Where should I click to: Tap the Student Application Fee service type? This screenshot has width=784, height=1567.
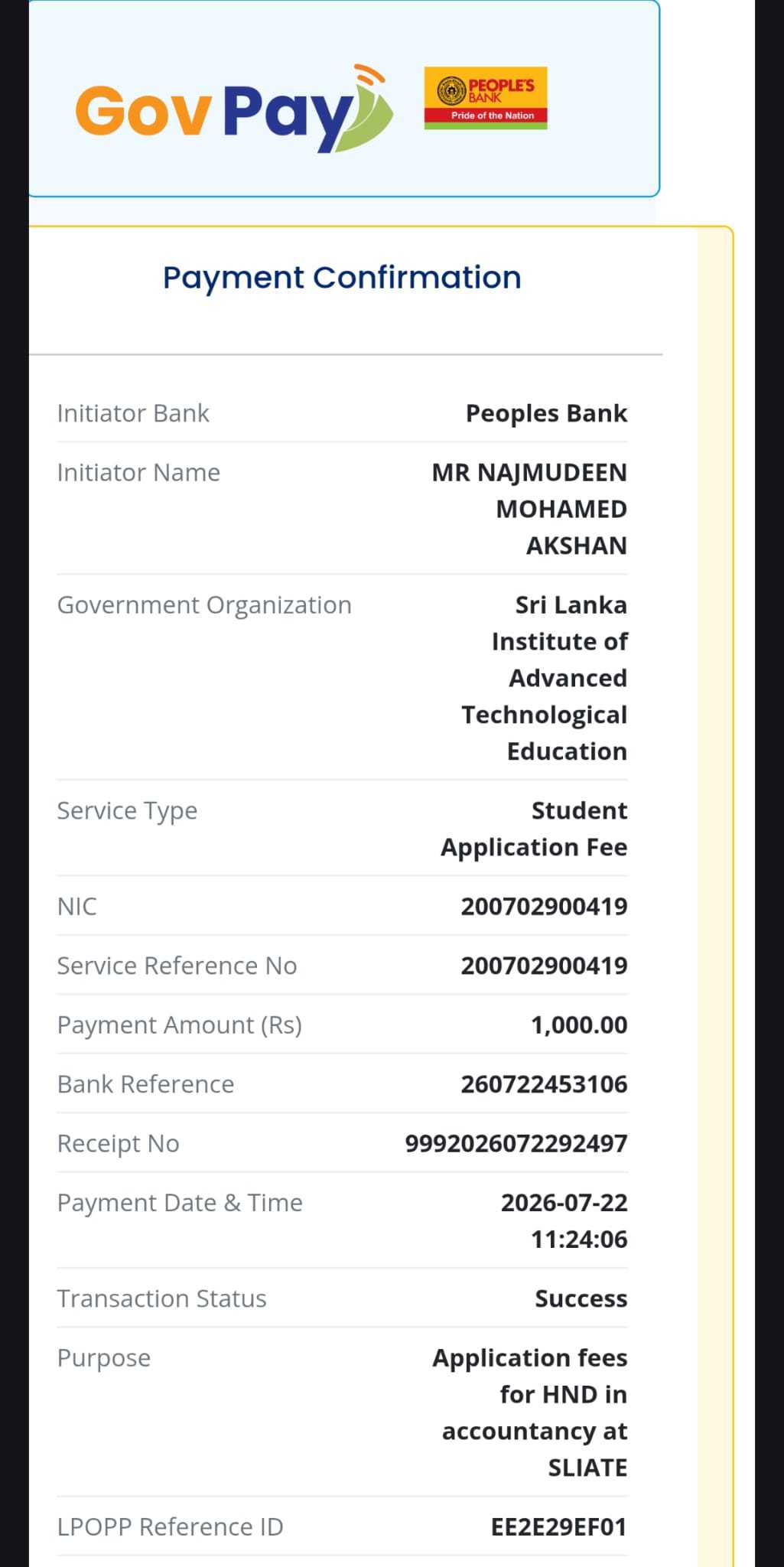534,829
